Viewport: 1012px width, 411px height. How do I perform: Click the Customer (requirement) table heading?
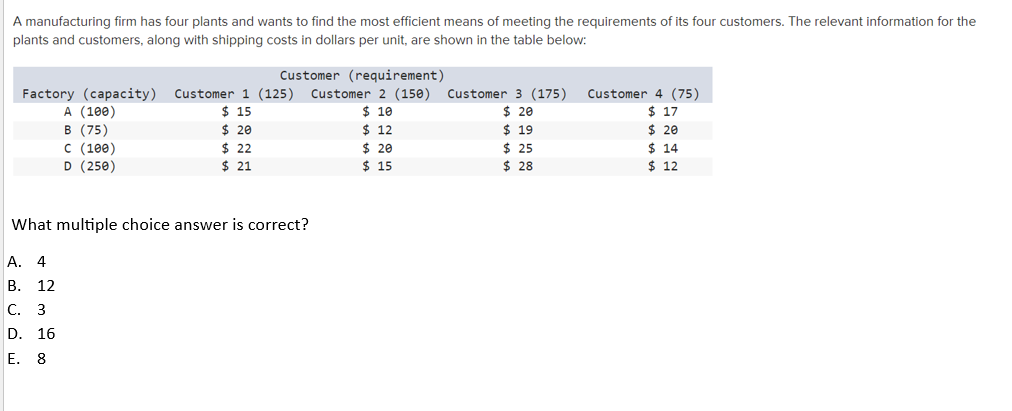(x=362, y=76)
